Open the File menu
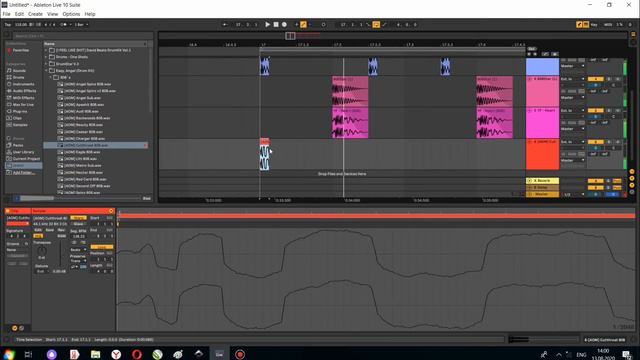640x360 pixels. pyautogui.click(x=7, y=14)
